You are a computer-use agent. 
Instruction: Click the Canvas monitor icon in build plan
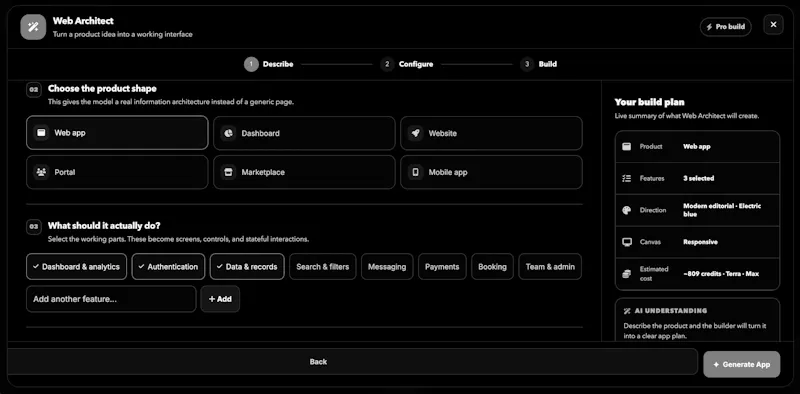627,242
